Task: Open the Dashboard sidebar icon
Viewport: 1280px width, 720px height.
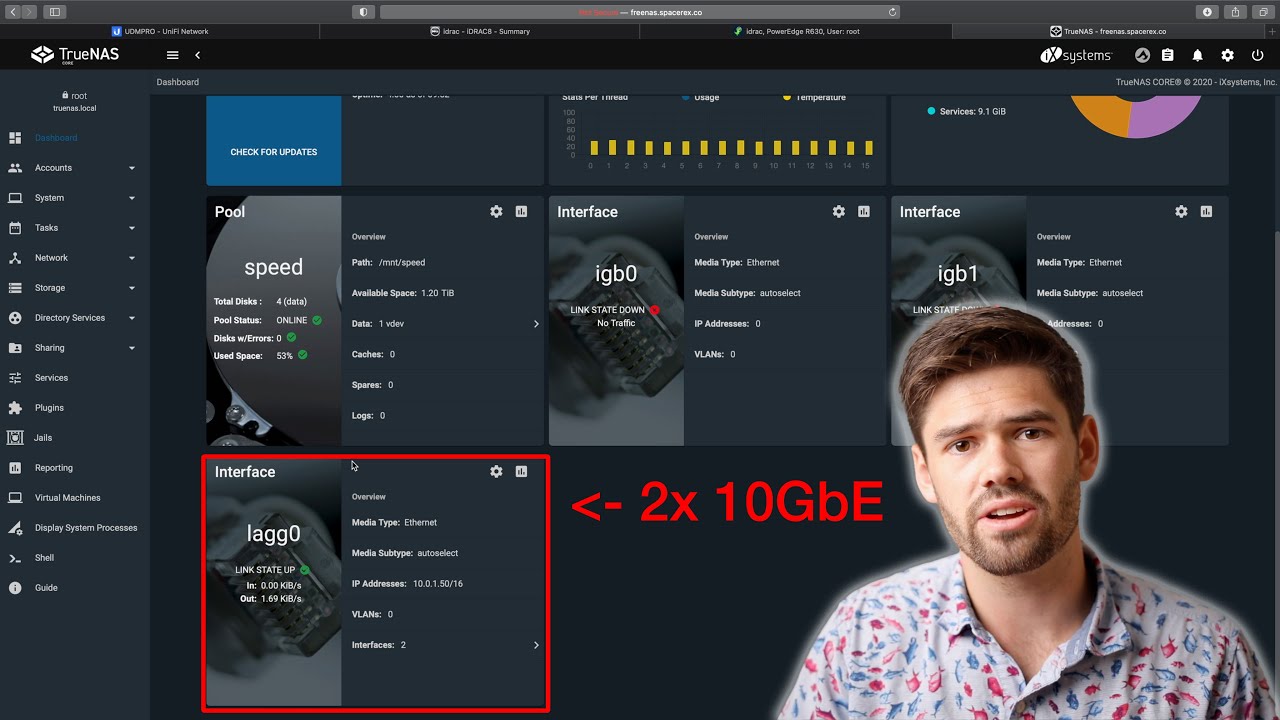Action: coord(15,138)
